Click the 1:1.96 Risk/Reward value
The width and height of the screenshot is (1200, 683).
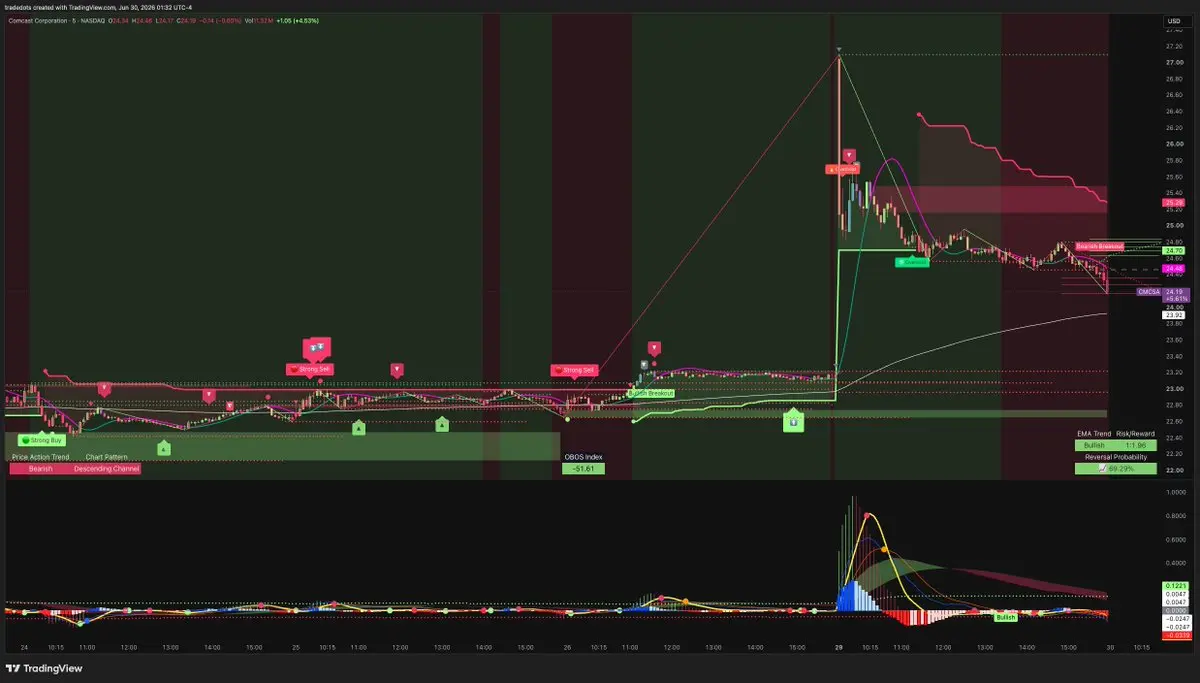click(1136, 445)
